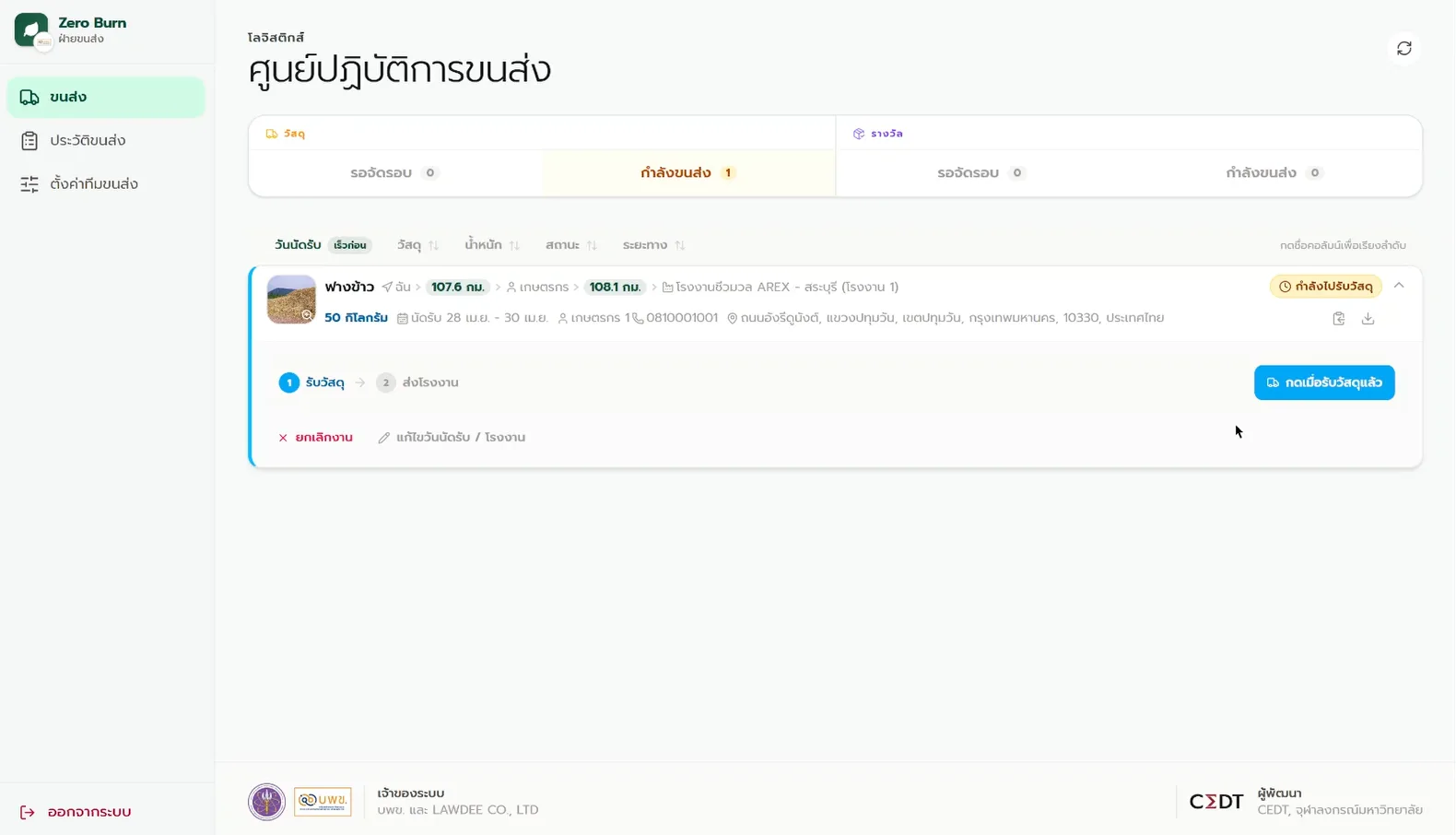
Task: Click the CEDT developer logo in the footer
Action: [1216, 801]
